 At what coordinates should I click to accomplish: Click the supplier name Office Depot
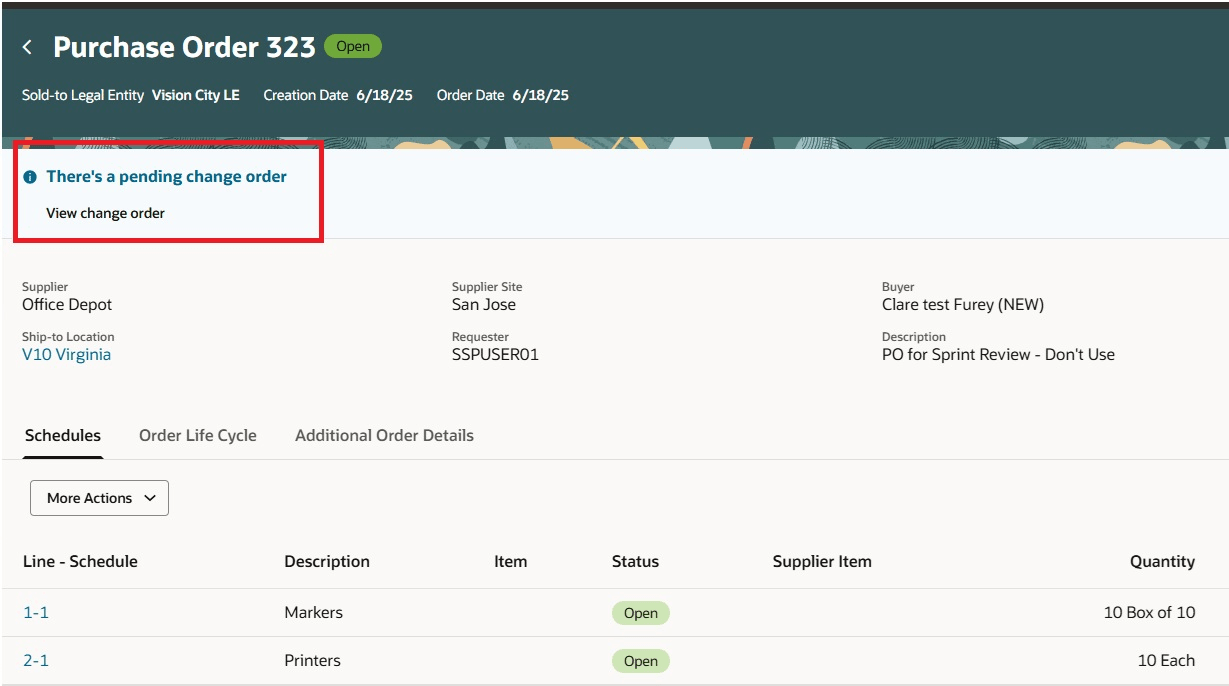pyautogui.click(x=67, y=304)
